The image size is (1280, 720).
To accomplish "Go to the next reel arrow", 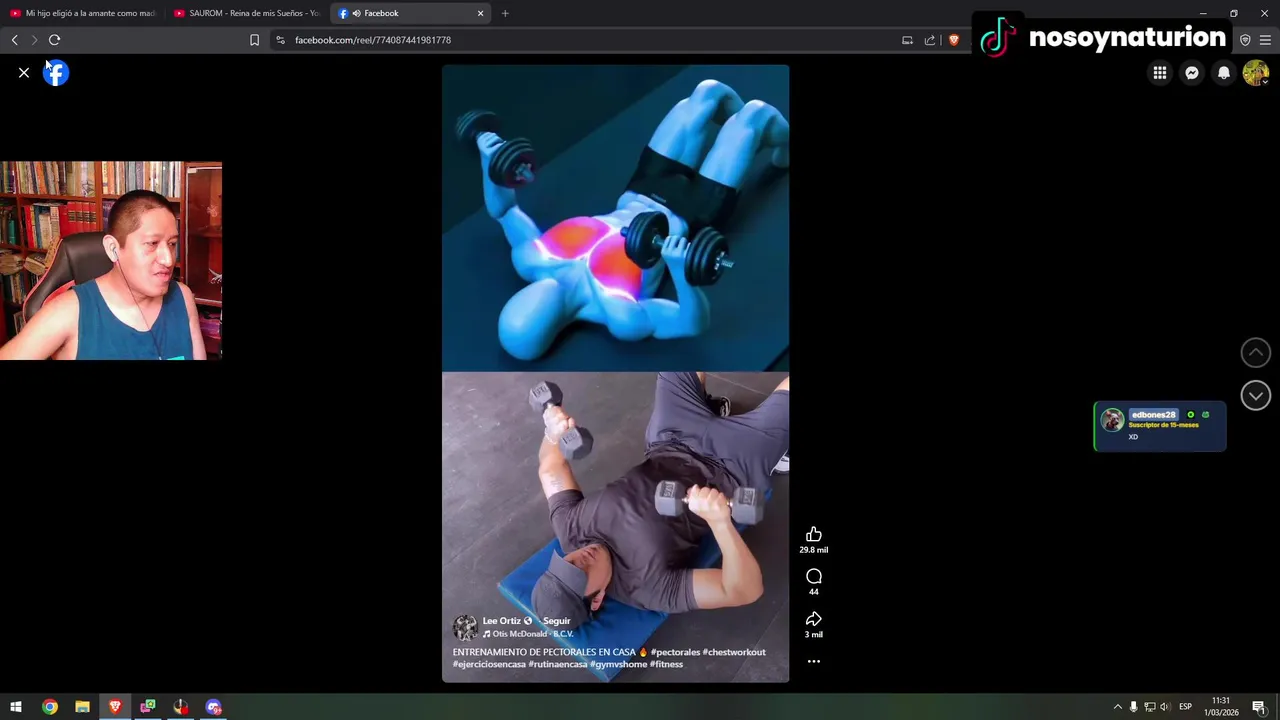I will tap(1256, 395).
